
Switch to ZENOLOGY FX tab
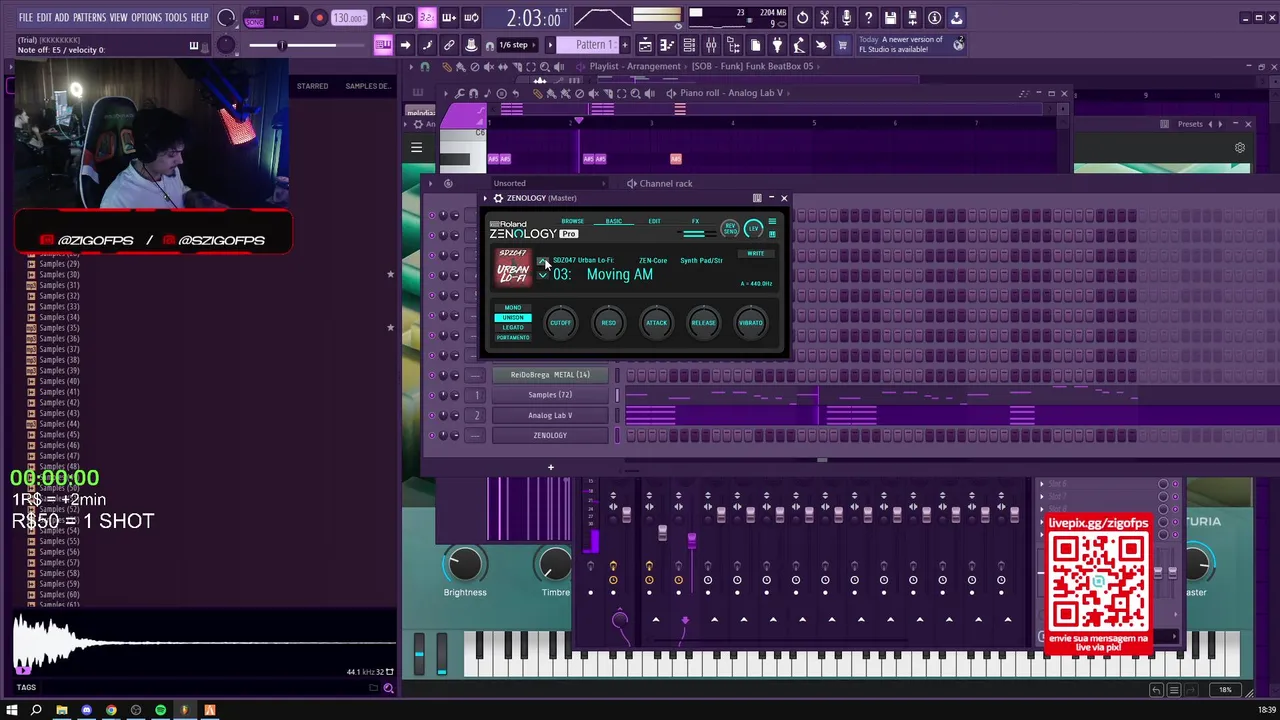[x=695, y=221]
